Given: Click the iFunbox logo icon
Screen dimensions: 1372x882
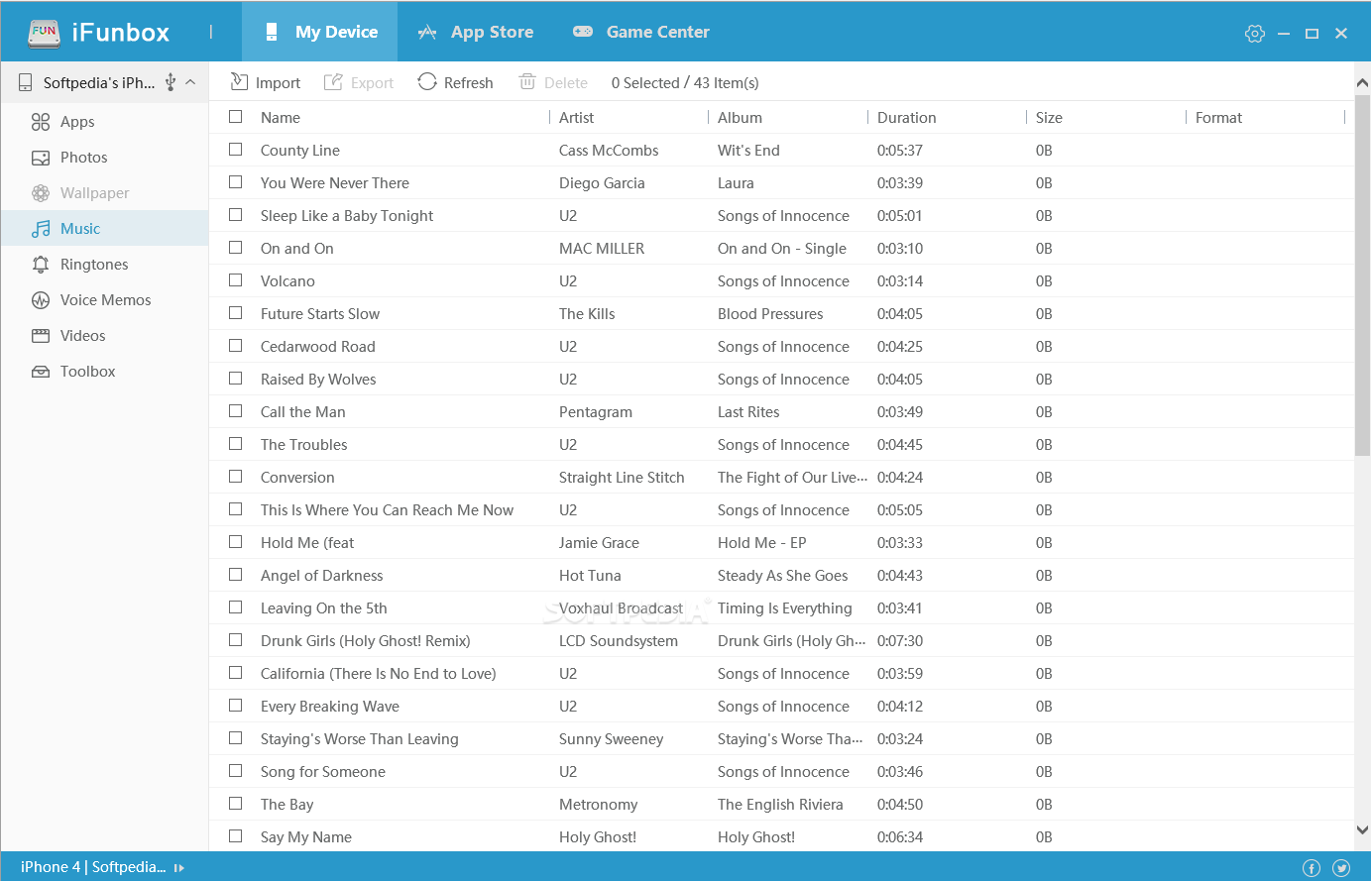Looking at the screenshot, I should click(44, 33).
